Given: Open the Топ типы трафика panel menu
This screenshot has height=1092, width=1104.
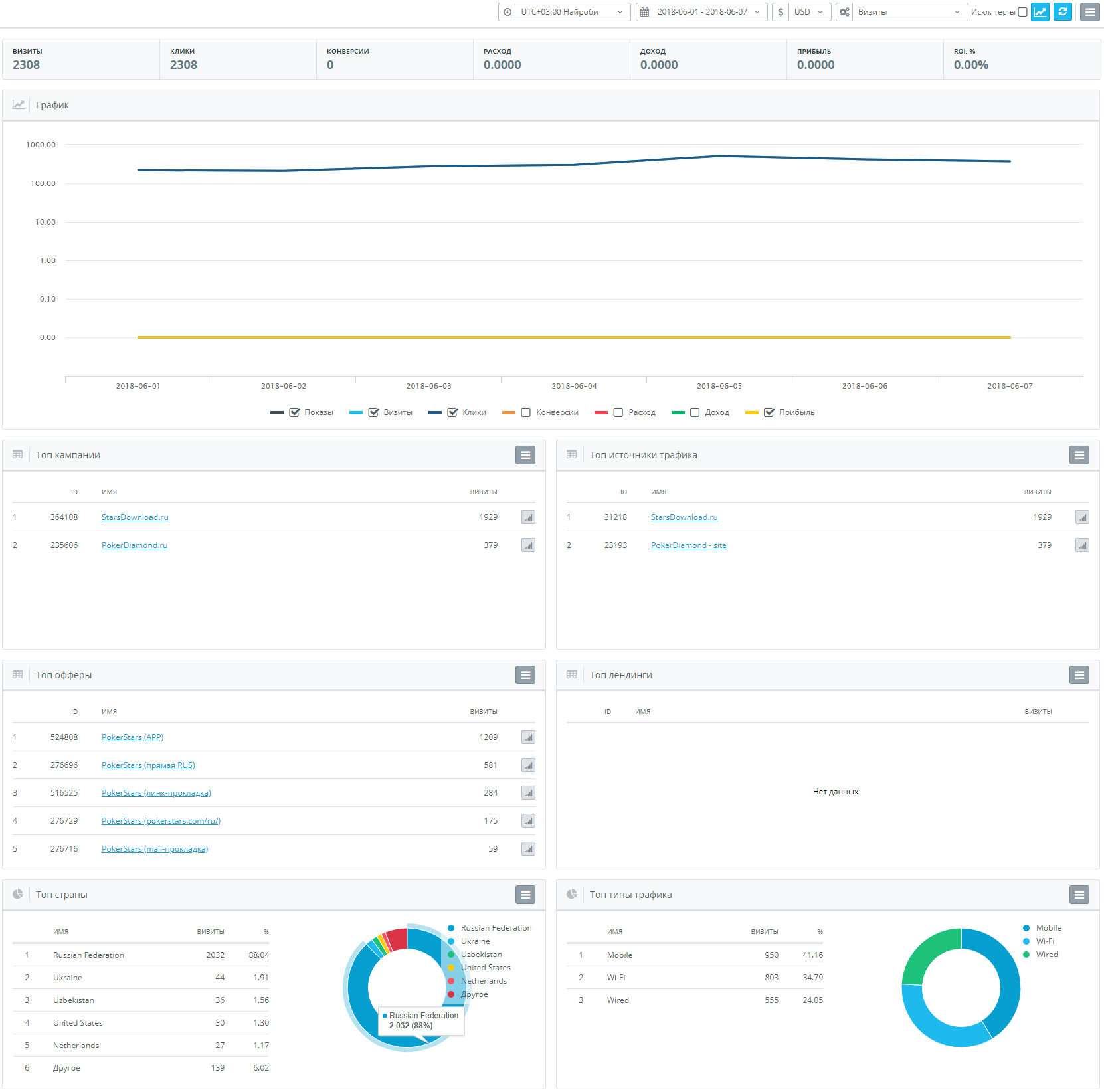Looking at the screenshot, I should [x=1079, y=895].
